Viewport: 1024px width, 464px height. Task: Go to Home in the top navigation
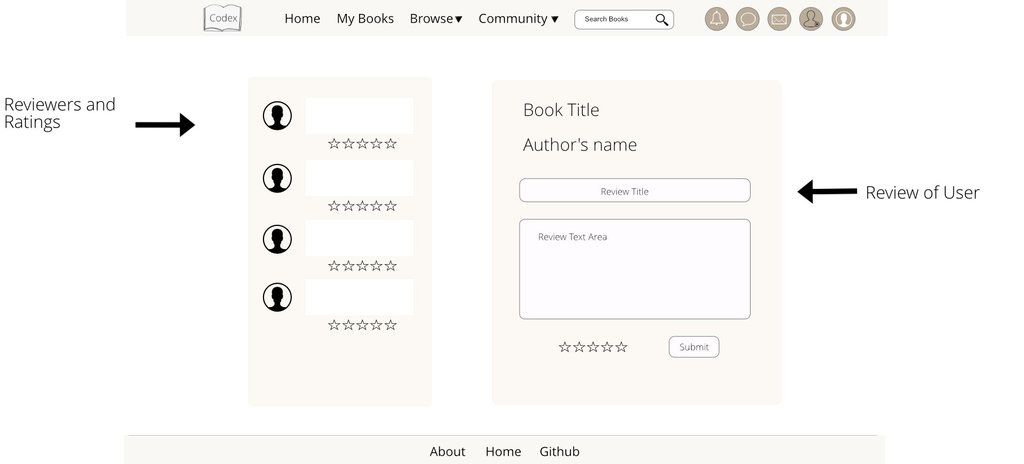click(x=302, y=19)
